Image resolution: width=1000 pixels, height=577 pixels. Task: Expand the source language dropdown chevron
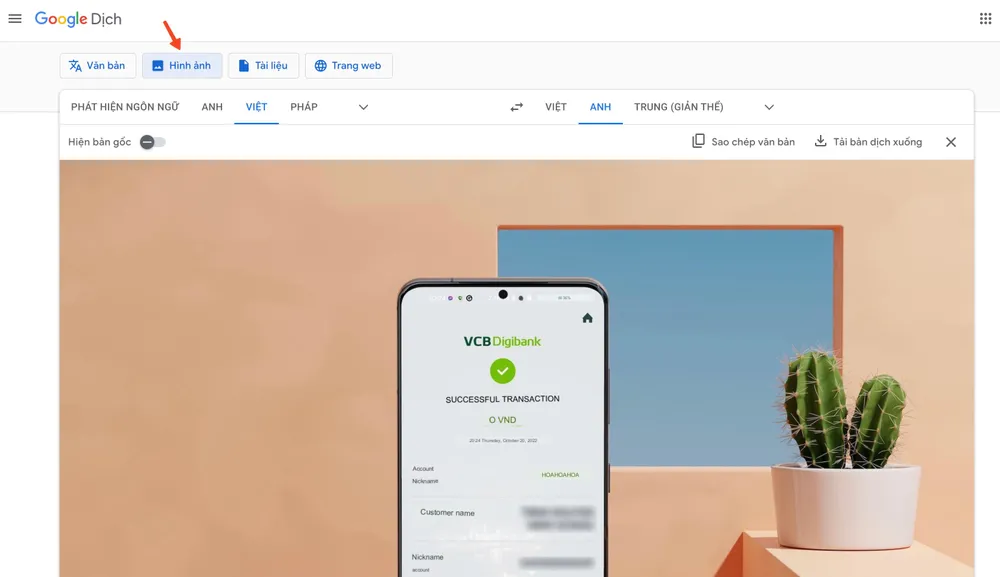362,106
